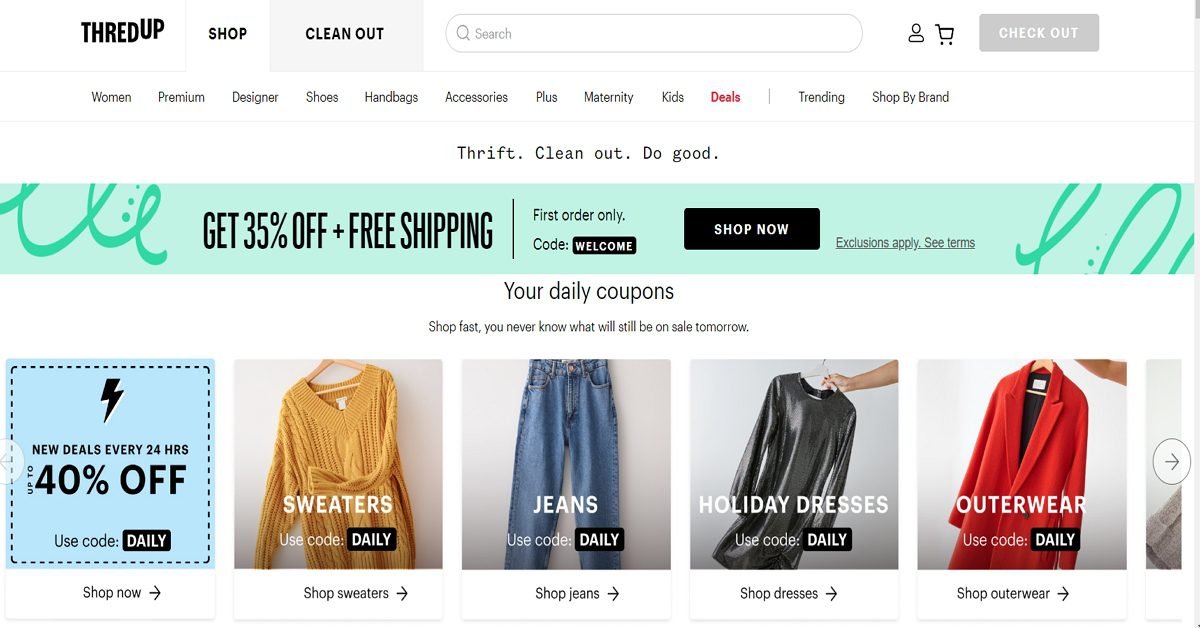1200x628 pixels.
Task: Open the shopping cart icon
Action: pyautogui.click(x=944, y=34)
